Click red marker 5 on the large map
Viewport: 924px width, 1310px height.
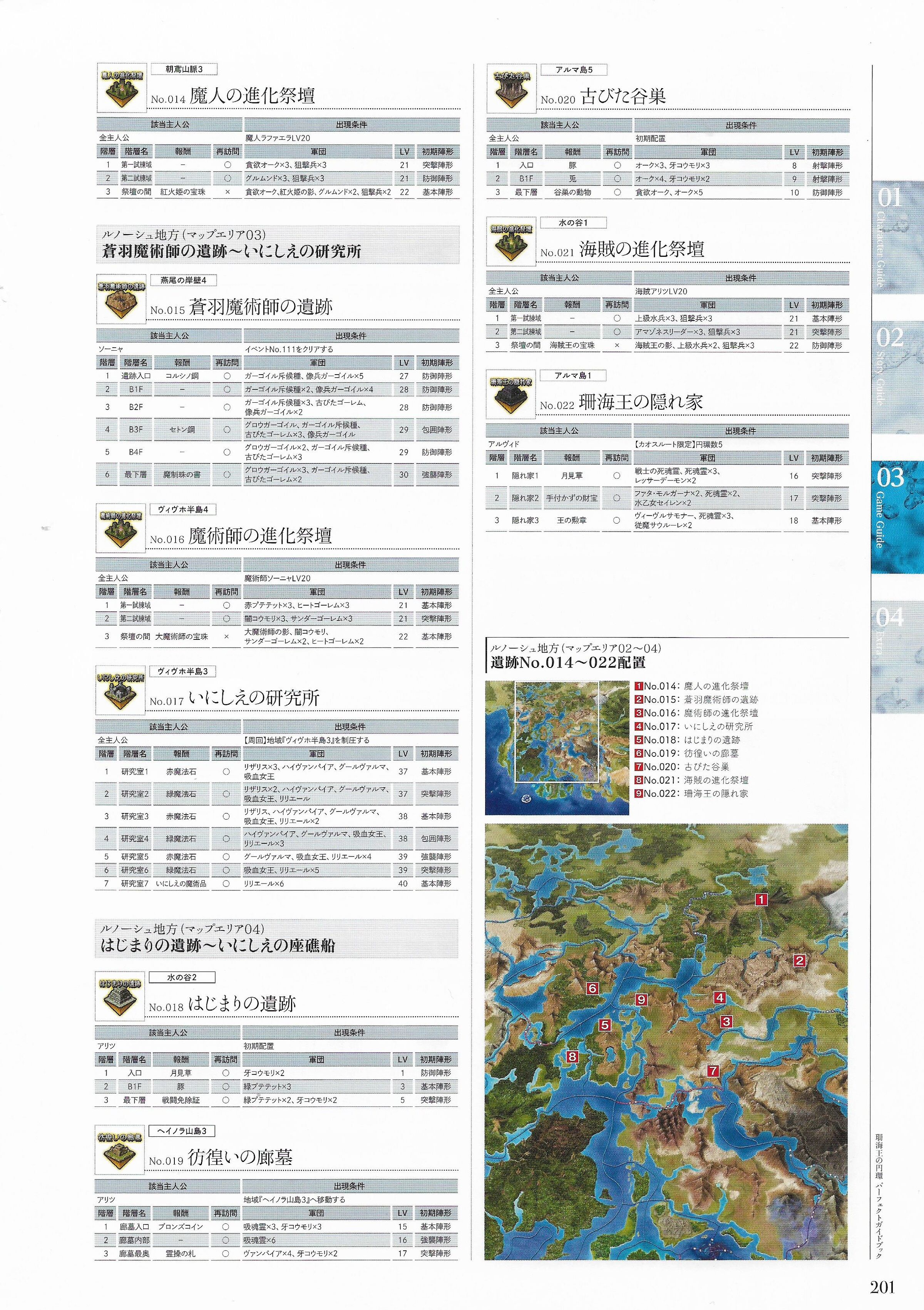point(605,1025)
